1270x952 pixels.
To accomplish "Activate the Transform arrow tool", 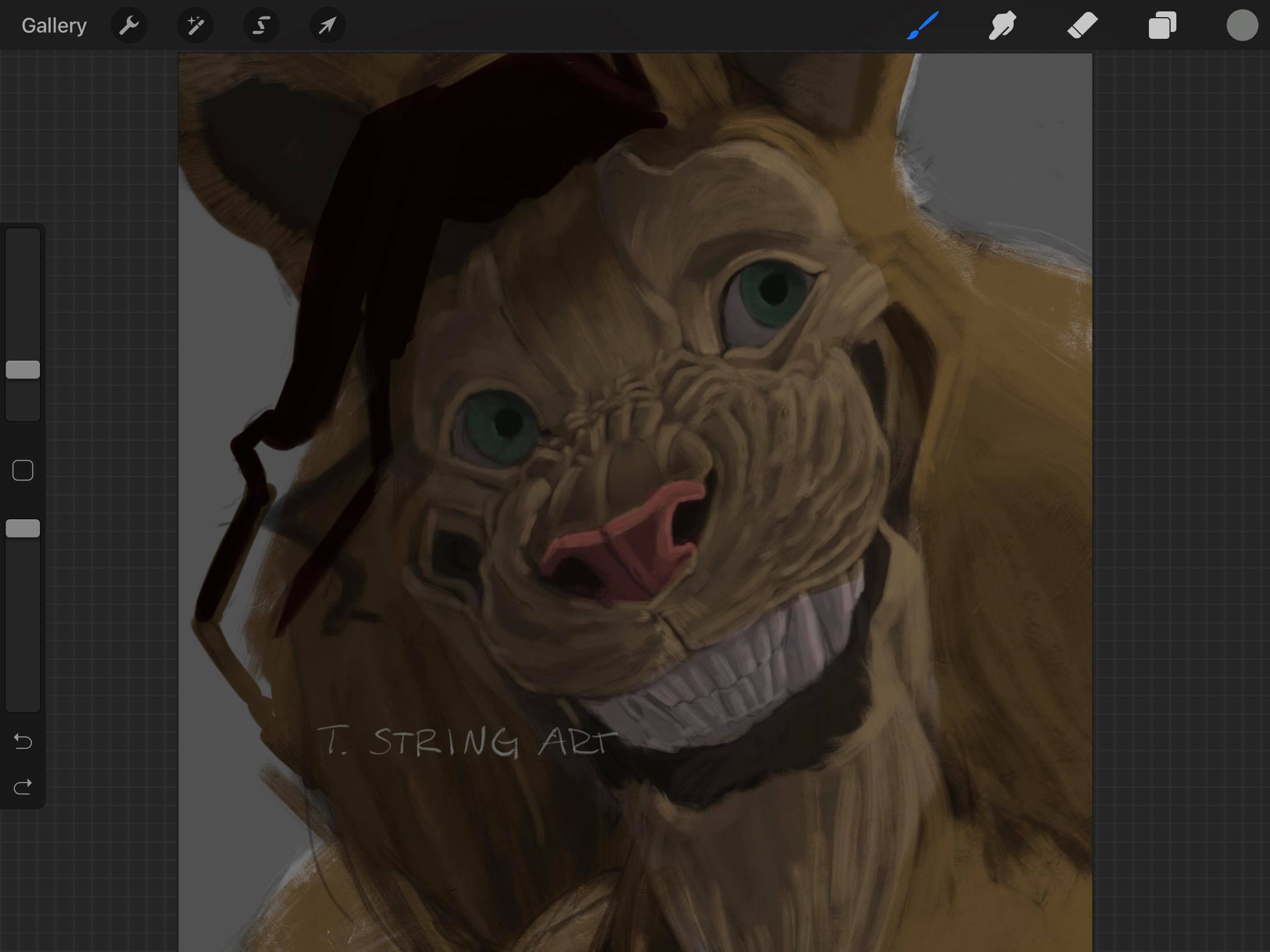I will click(x=328, y=25).
